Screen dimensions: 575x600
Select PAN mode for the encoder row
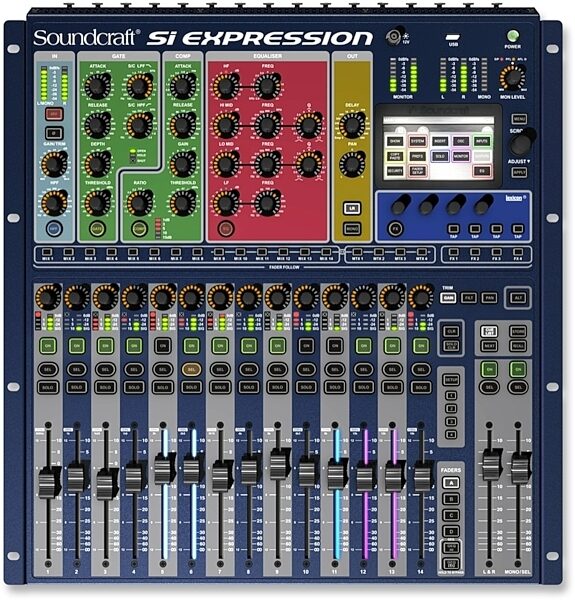coord(489,298)
